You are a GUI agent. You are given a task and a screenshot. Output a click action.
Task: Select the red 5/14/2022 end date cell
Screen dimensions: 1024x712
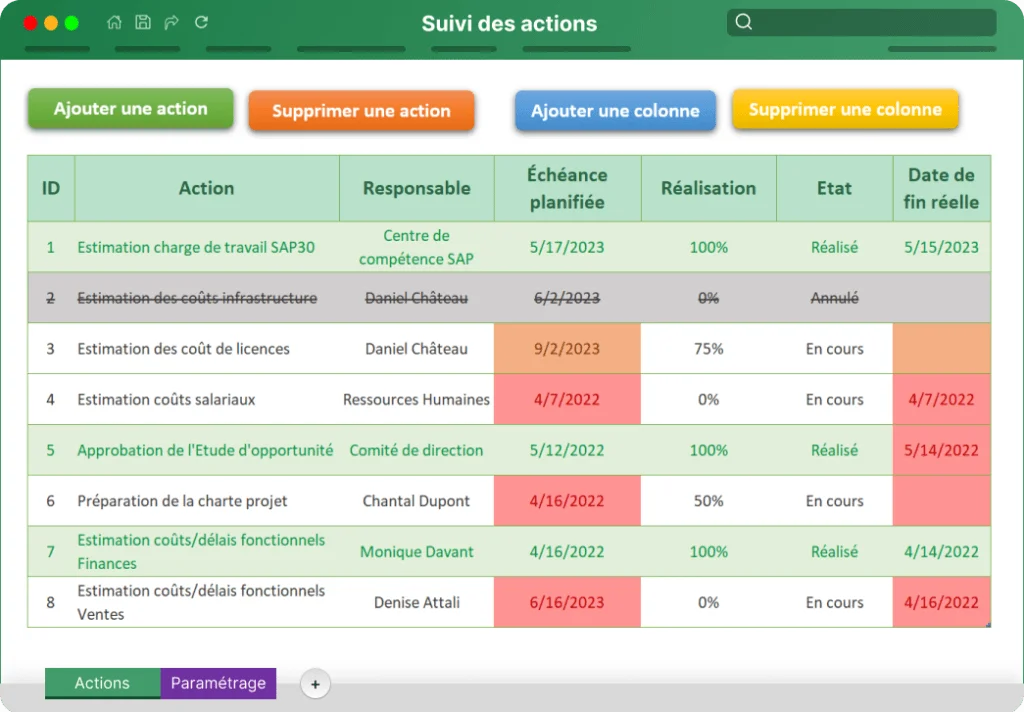pos(942,450)
